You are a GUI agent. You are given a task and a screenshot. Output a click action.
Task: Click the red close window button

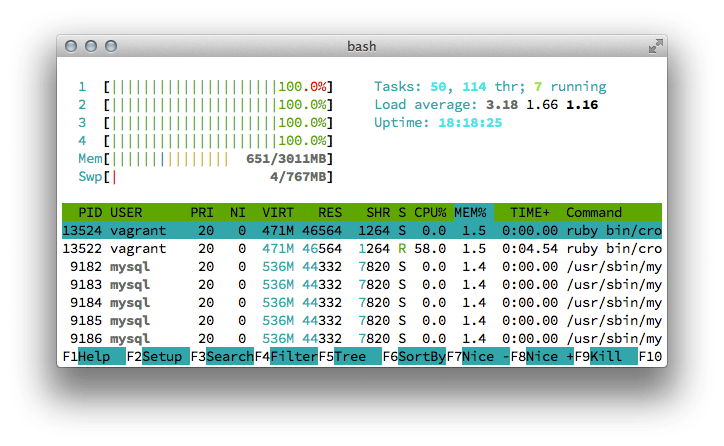click(x=71, y=46)
